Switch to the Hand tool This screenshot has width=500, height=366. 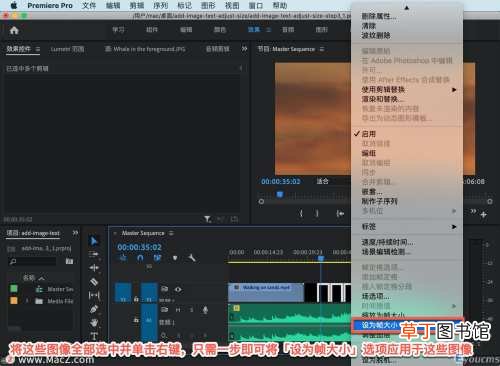tap(94, 322)
